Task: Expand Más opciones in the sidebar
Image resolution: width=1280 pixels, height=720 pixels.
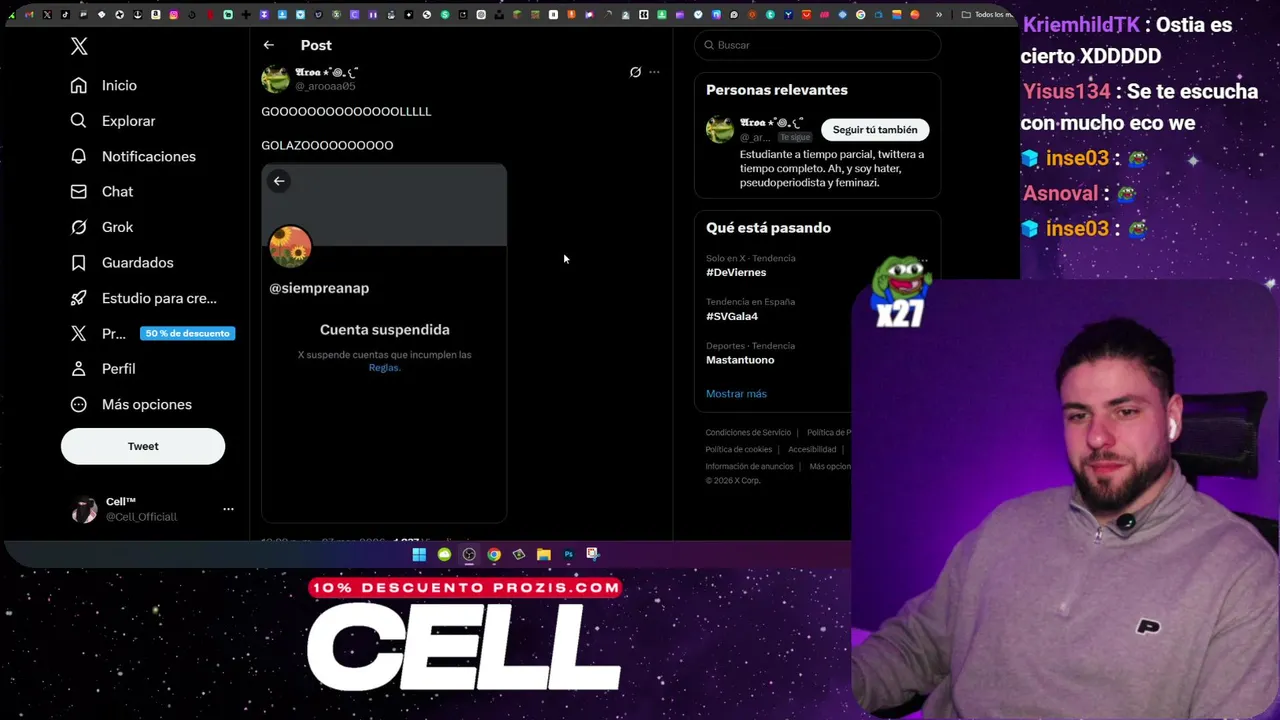Action: click(131, 404)
